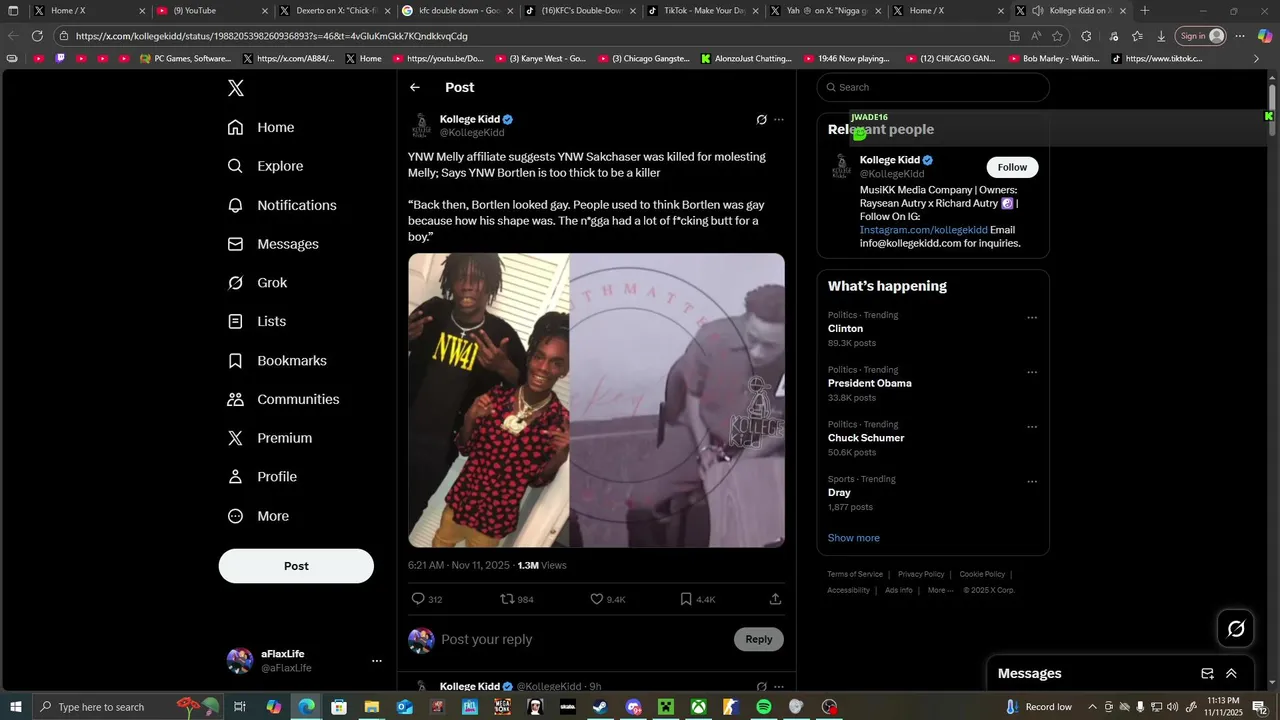1280x720 pixels.
Task: Click the new message icon in Messages
Action: coord(1207,674)
